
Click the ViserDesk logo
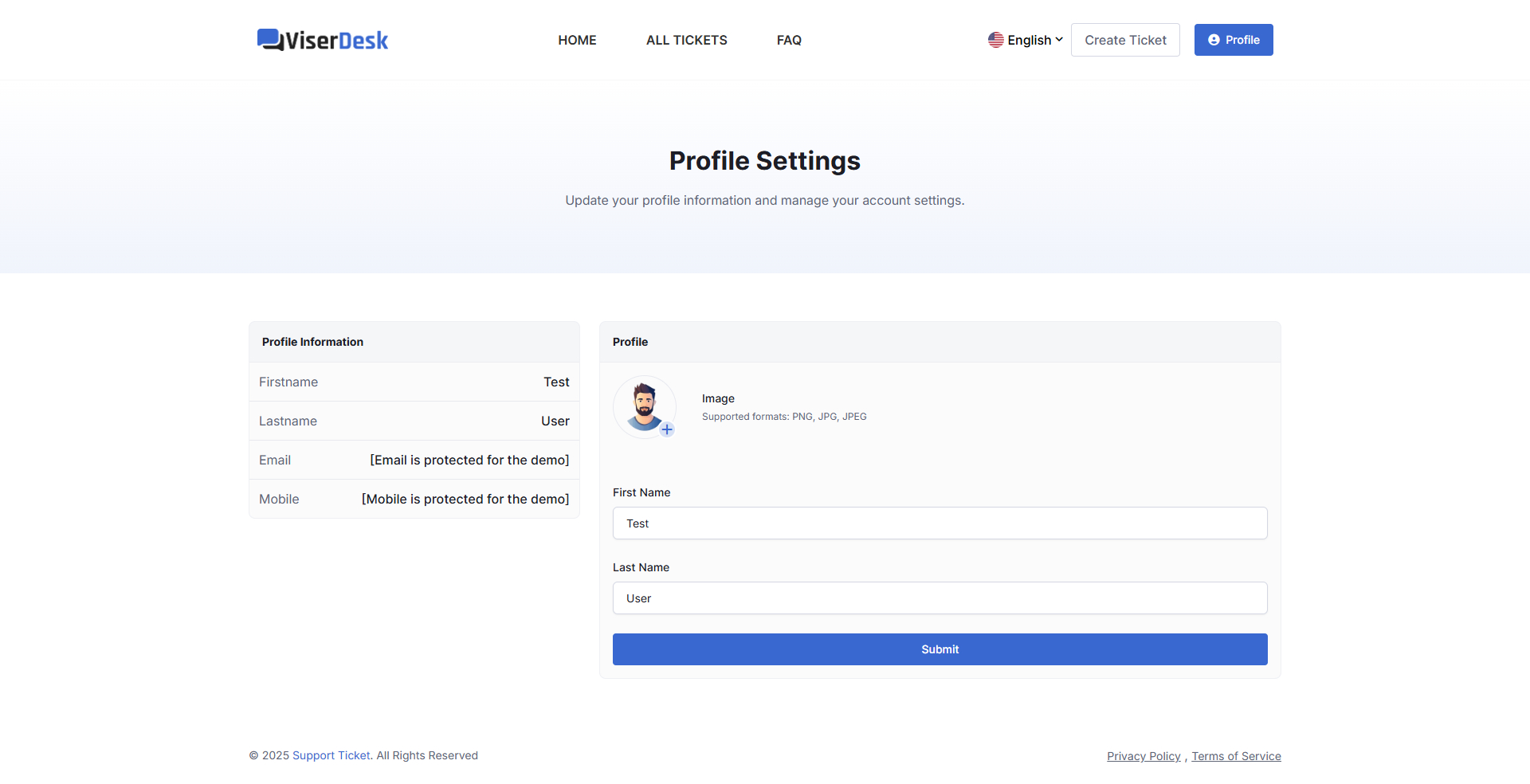tap(322, 40)
